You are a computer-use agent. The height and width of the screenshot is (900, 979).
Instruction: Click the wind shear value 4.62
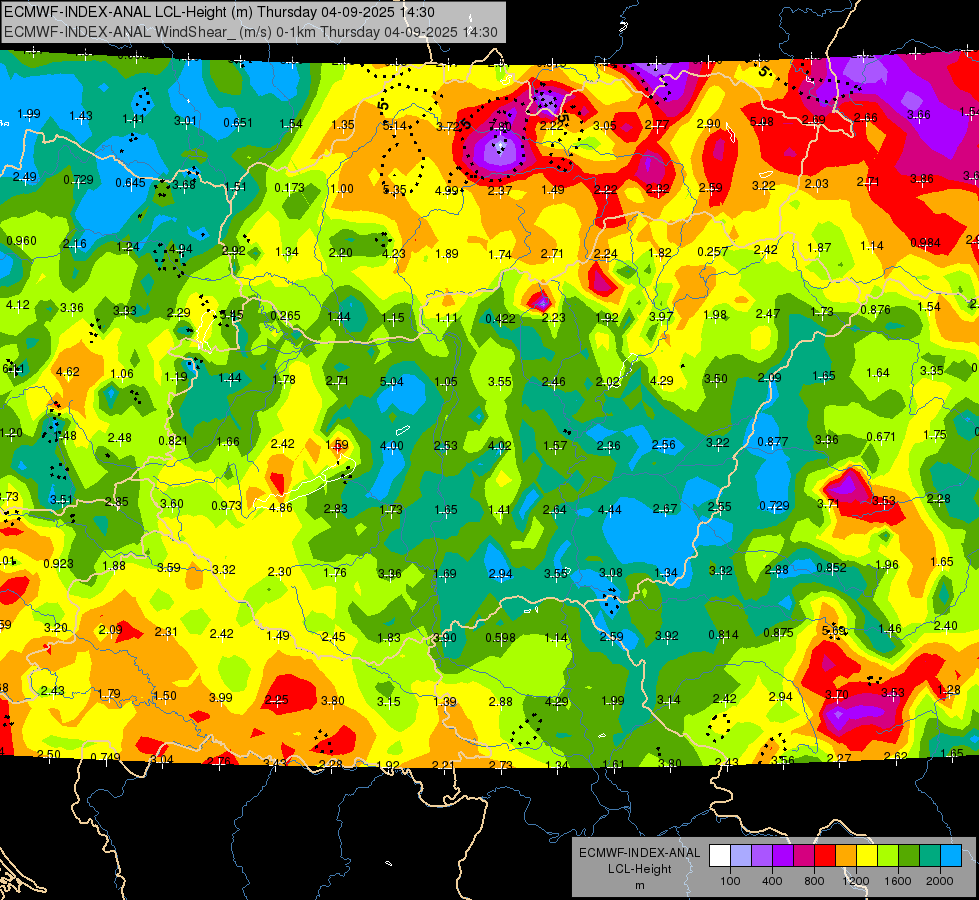tap(67, 372)
